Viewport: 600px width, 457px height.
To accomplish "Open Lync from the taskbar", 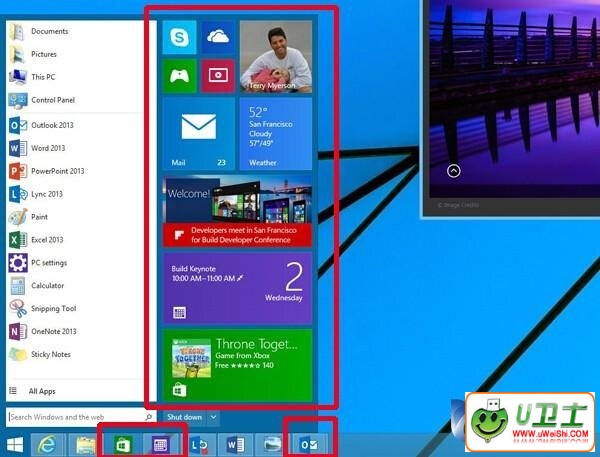I will [198, 445].
